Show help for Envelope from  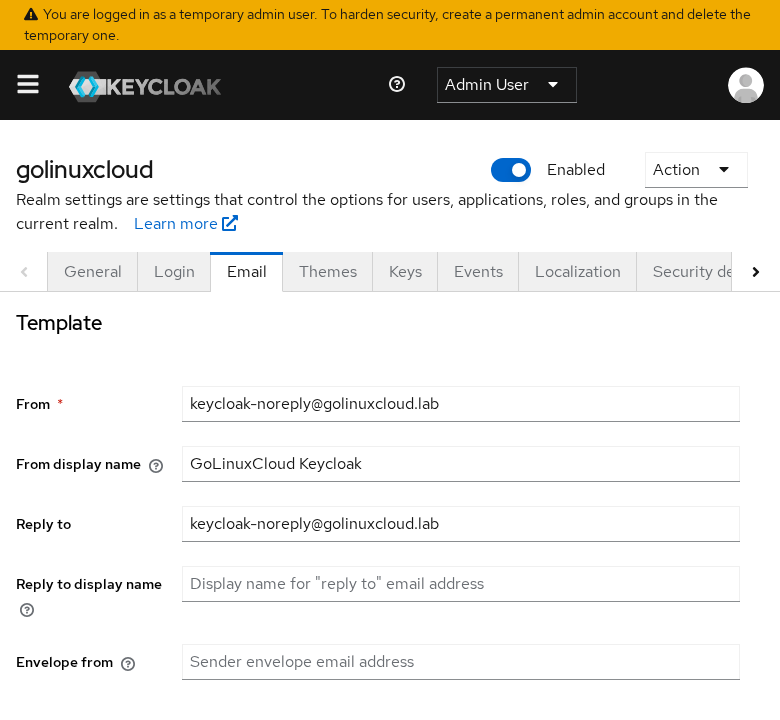point(128,664)
